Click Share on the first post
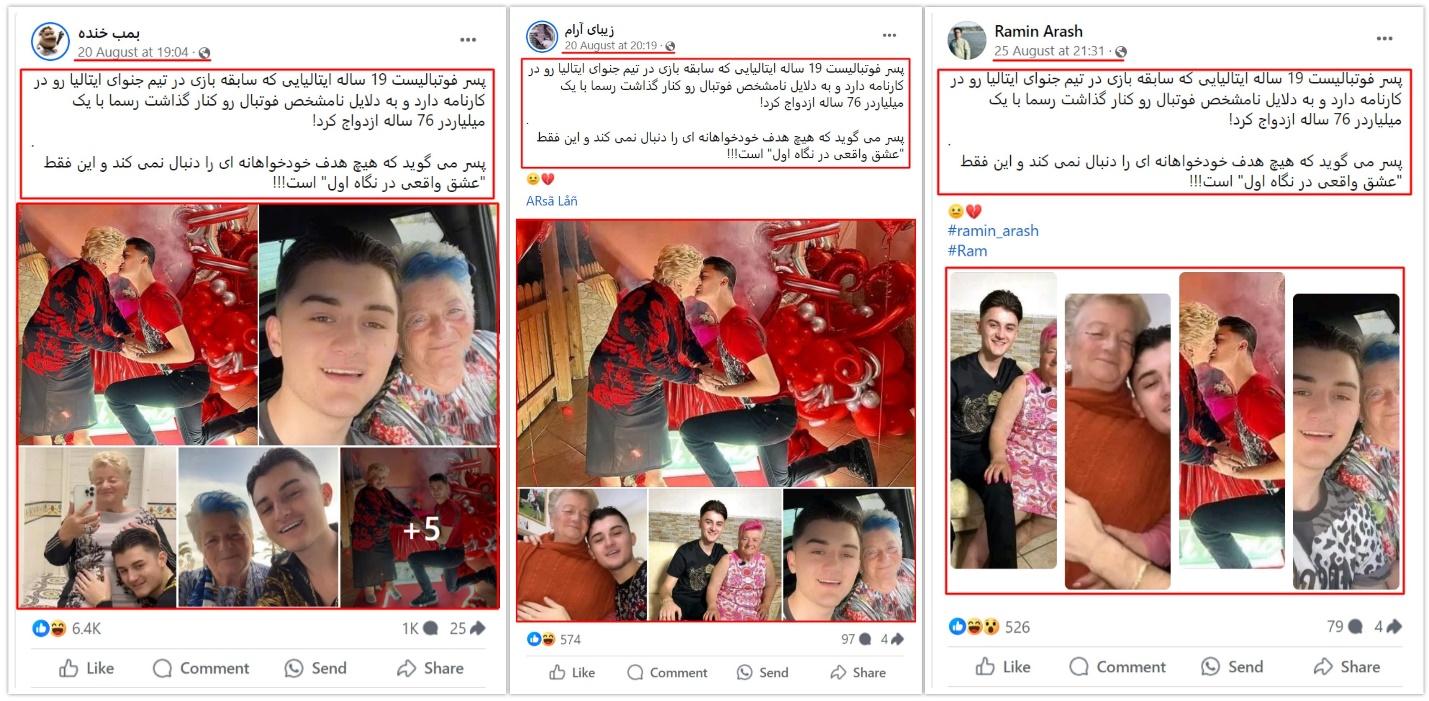Screen dimensions: 1429x701 430,668
